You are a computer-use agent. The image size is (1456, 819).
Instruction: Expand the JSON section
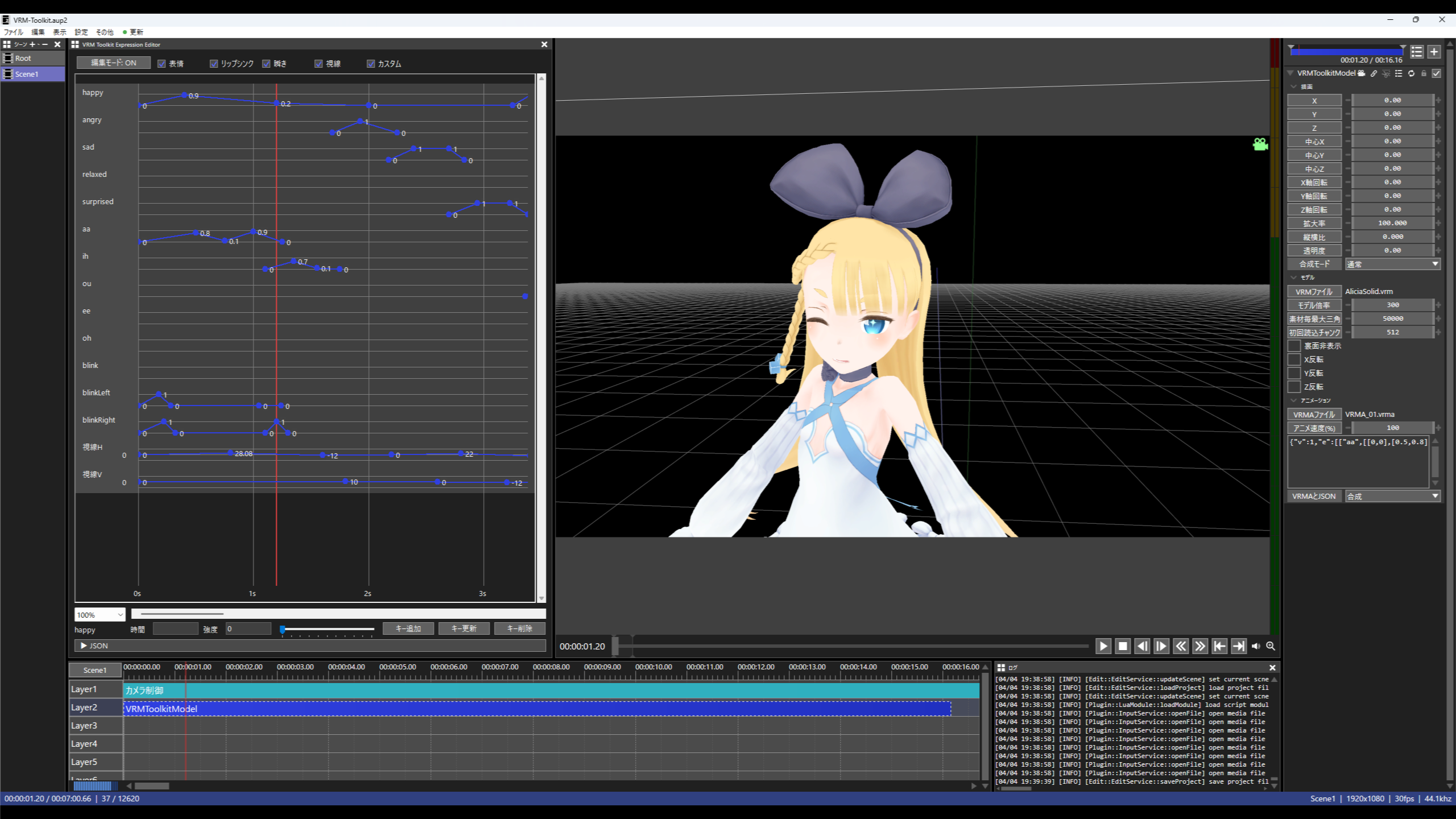click(x=310, y=646)
